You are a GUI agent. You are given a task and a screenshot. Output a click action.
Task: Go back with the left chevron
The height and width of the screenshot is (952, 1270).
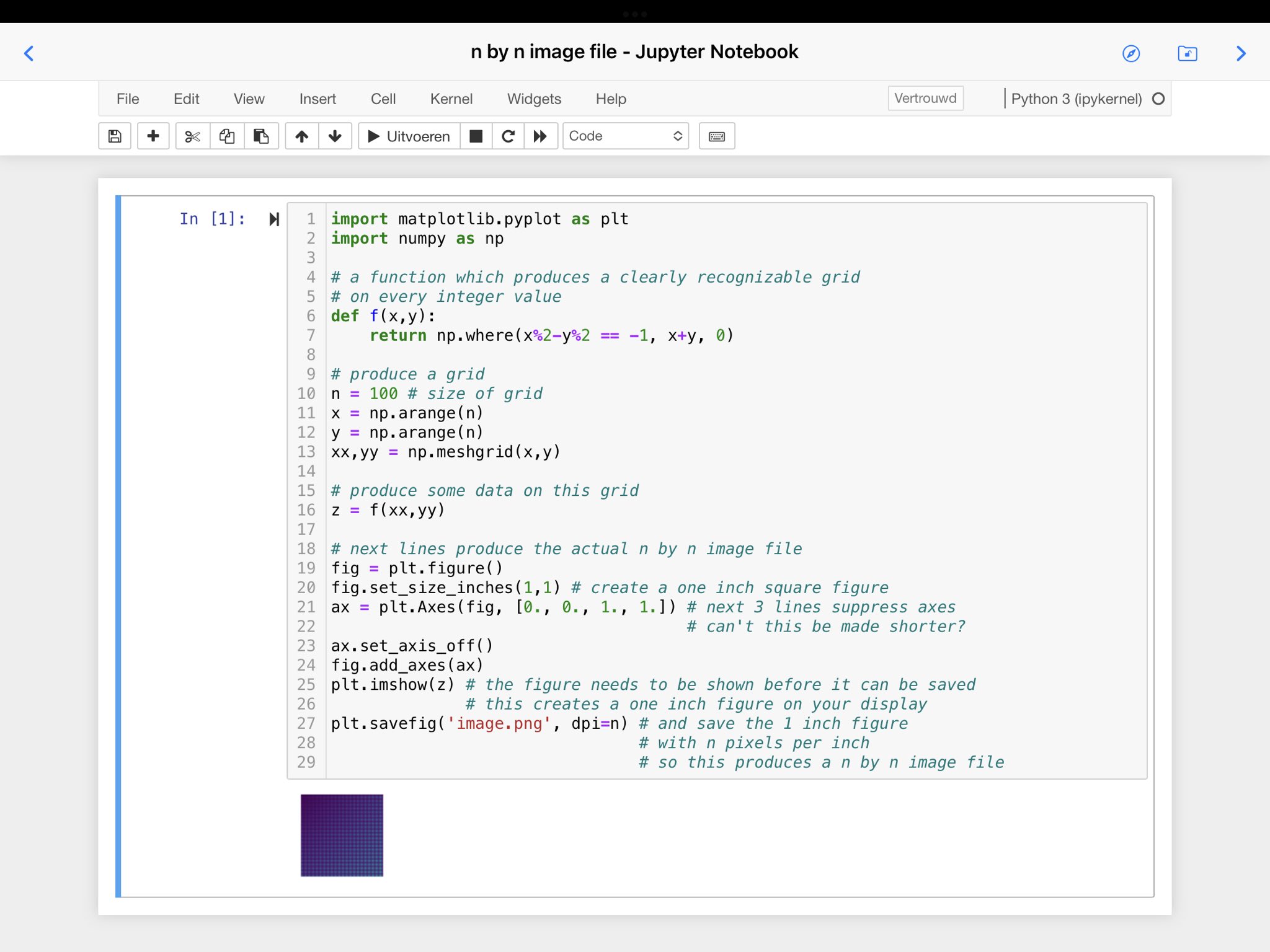pyautogui.click(x=29, y=53)
